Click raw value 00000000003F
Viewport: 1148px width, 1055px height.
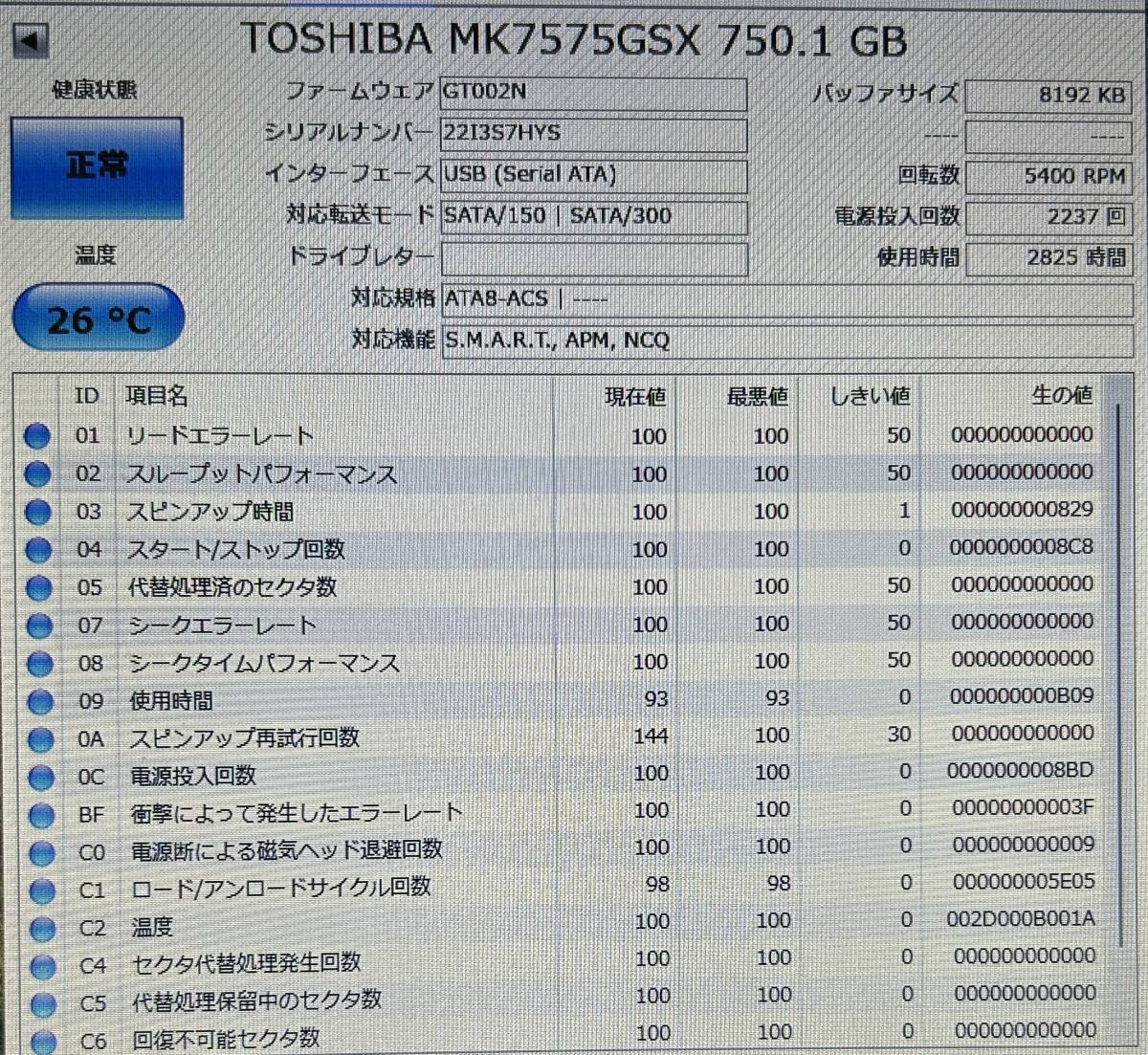pyautogui.click(x=1024, y=808)
